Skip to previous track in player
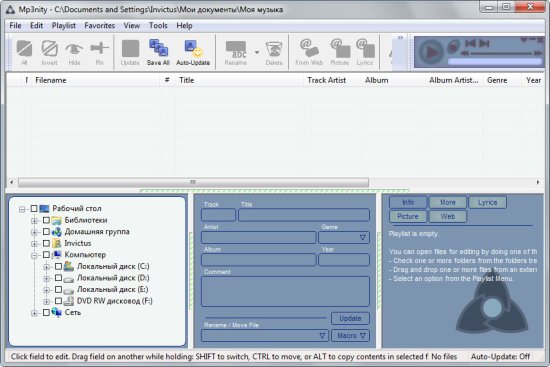This screenshot has height=367, width=550. click(x=470, y=43)
